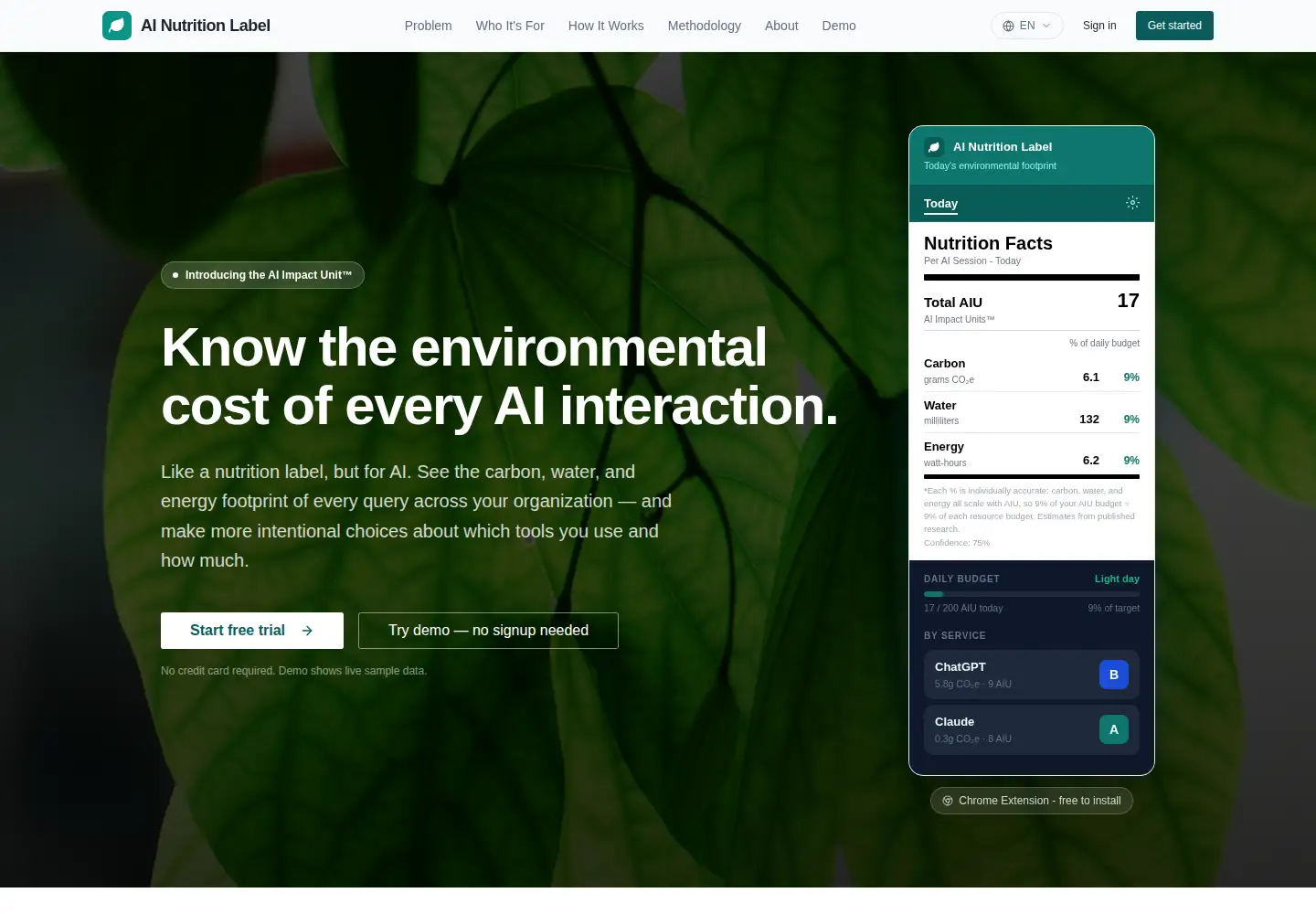Go to Who It's For section

pyautogui.click(x=510, y=26)
